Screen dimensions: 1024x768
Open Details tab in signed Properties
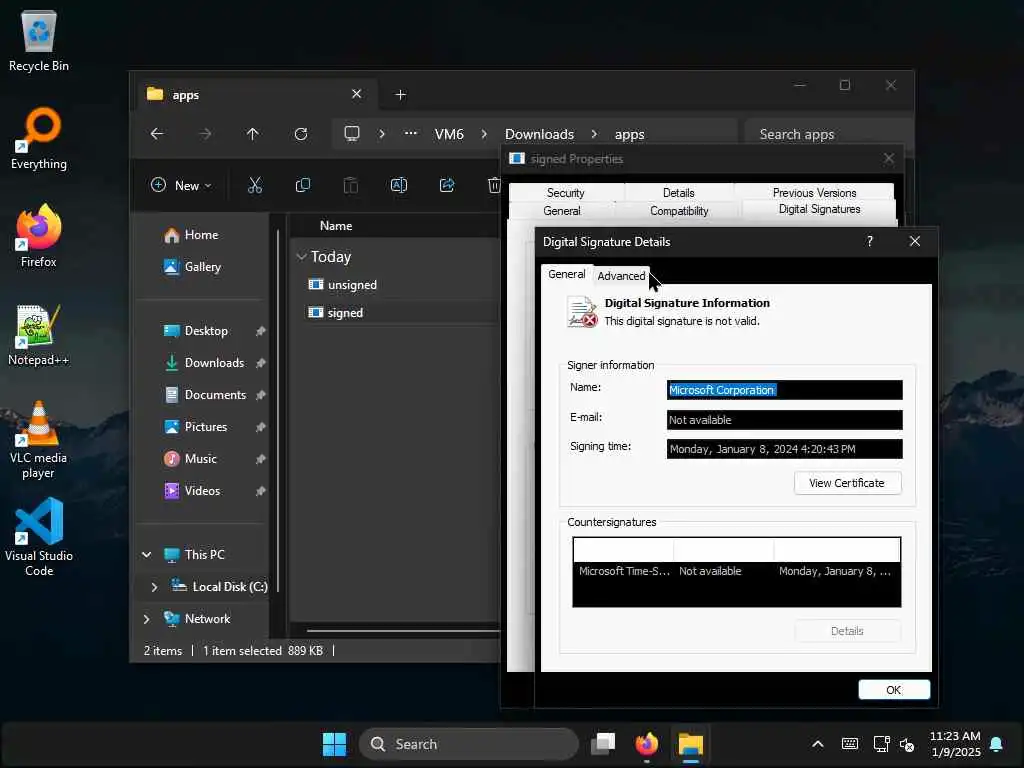679,193
